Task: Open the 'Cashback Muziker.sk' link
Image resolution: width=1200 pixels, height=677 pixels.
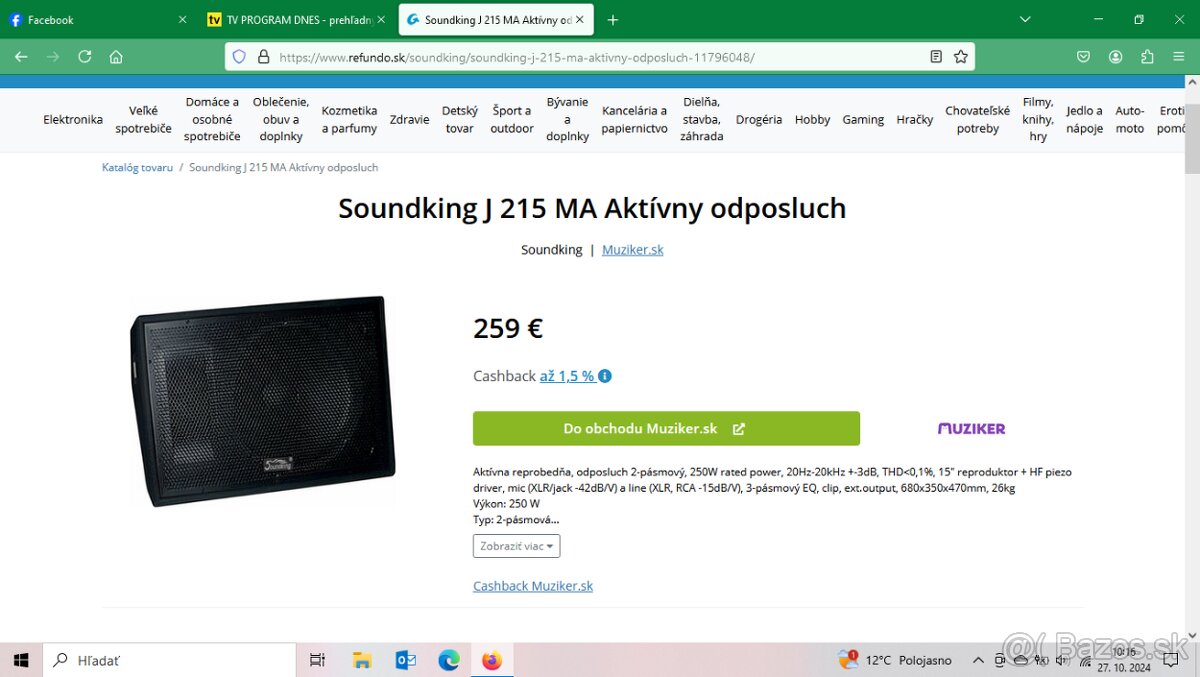Action: coord(533,585)
